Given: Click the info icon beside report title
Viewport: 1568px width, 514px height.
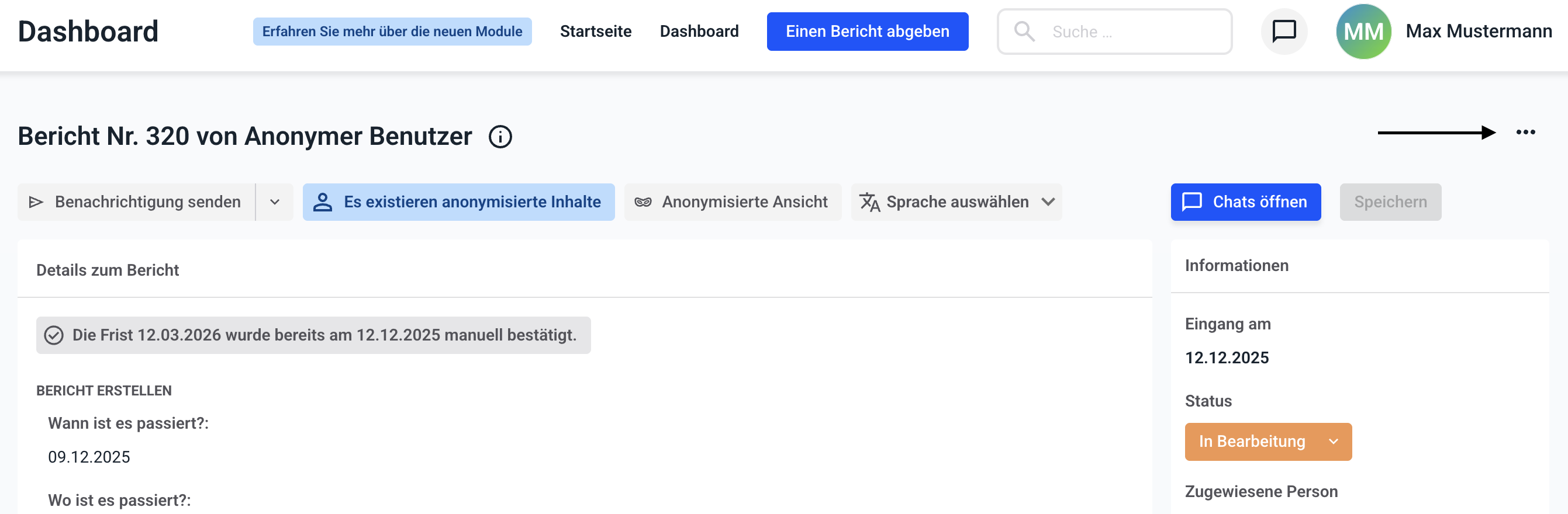Looking at the screenshot, I should click(x=500, y=137).
